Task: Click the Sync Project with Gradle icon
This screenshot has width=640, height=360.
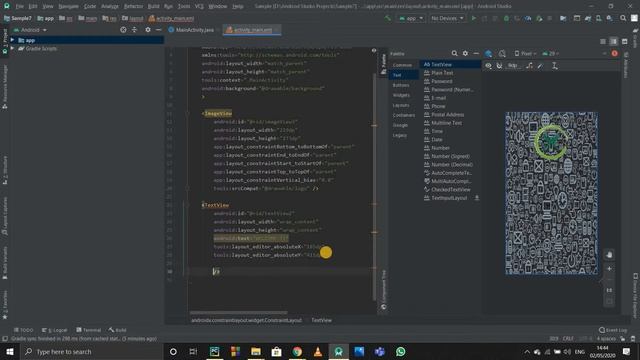Action: tap(588, 18)
